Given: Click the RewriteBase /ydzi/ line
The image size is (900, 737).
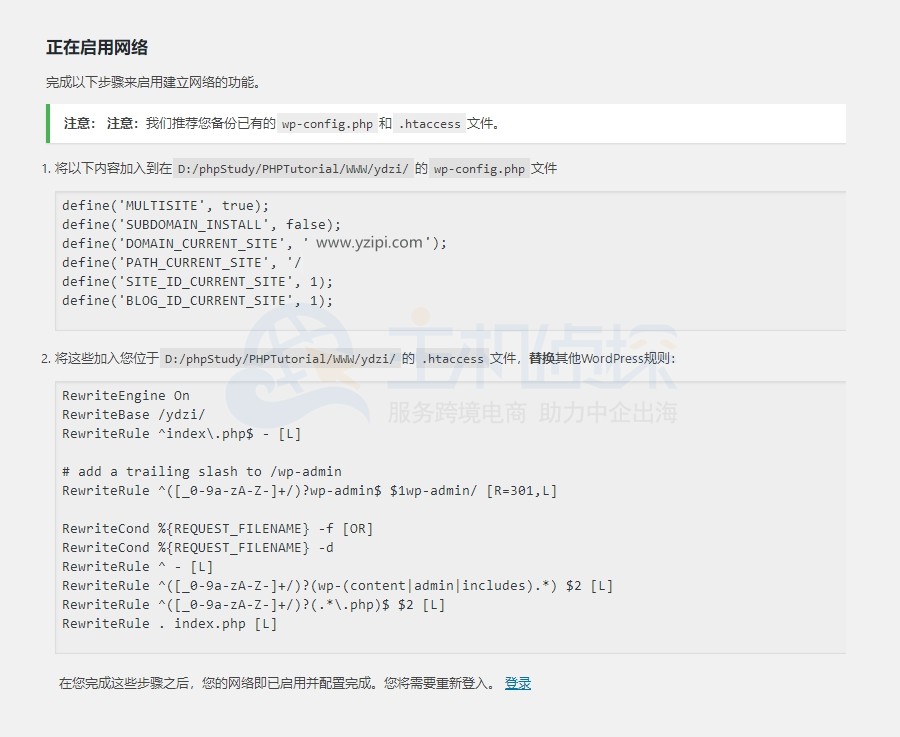Looking at the screenshot, I should click(133, 414).
